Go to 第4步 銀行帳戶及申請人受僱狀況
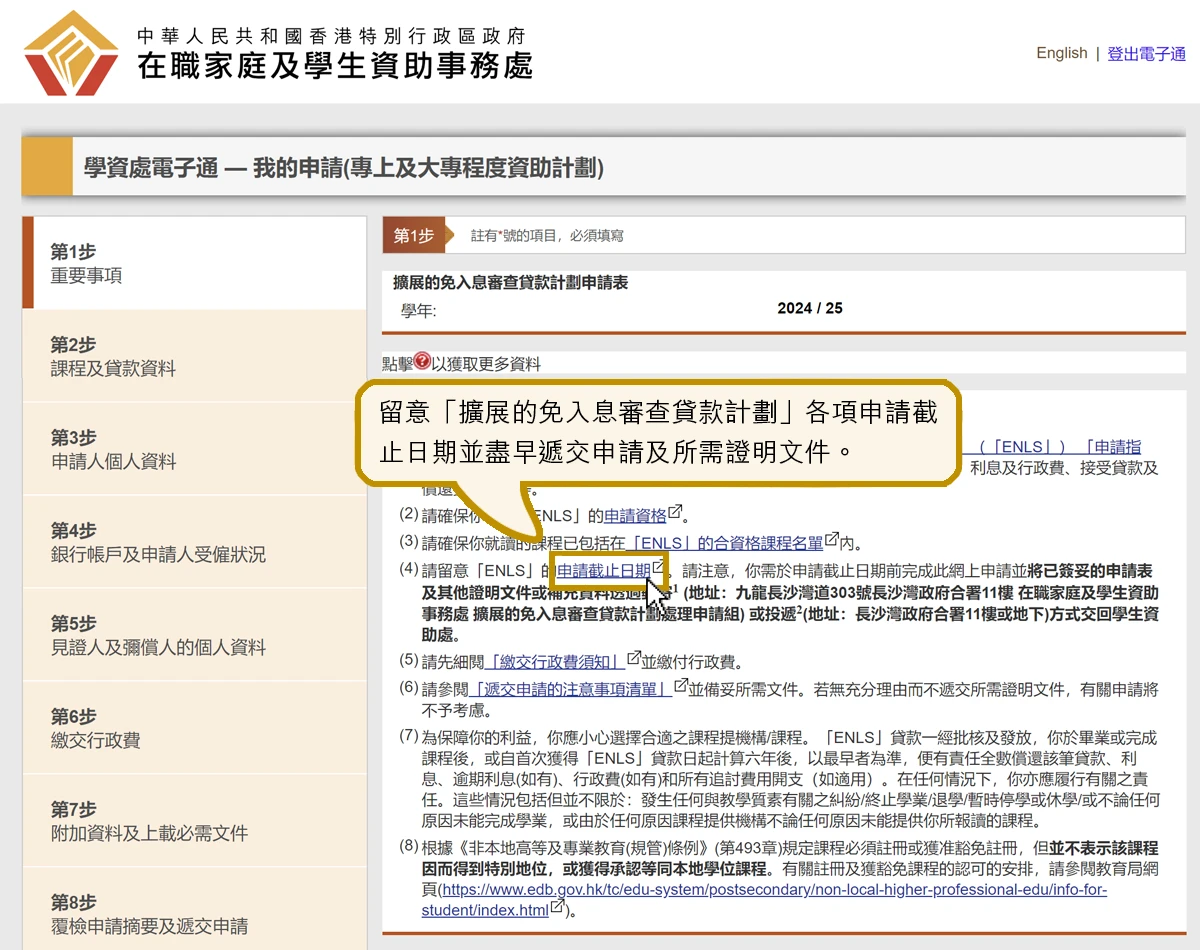The width and height of the screenshot is (1200, 950). (x=195, y=542)
